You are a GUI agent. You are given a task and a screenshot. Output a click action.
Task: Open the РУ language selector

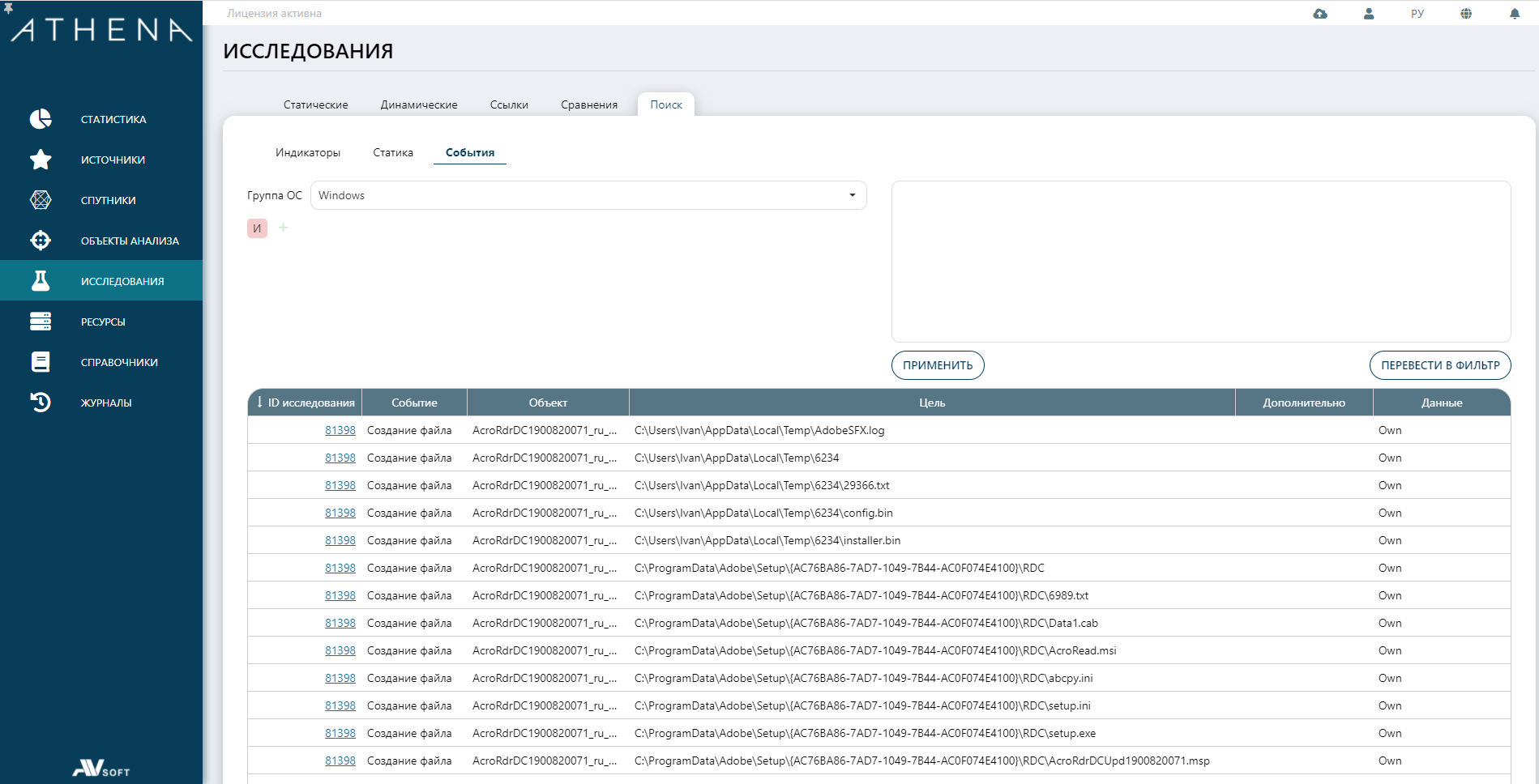1417,14
